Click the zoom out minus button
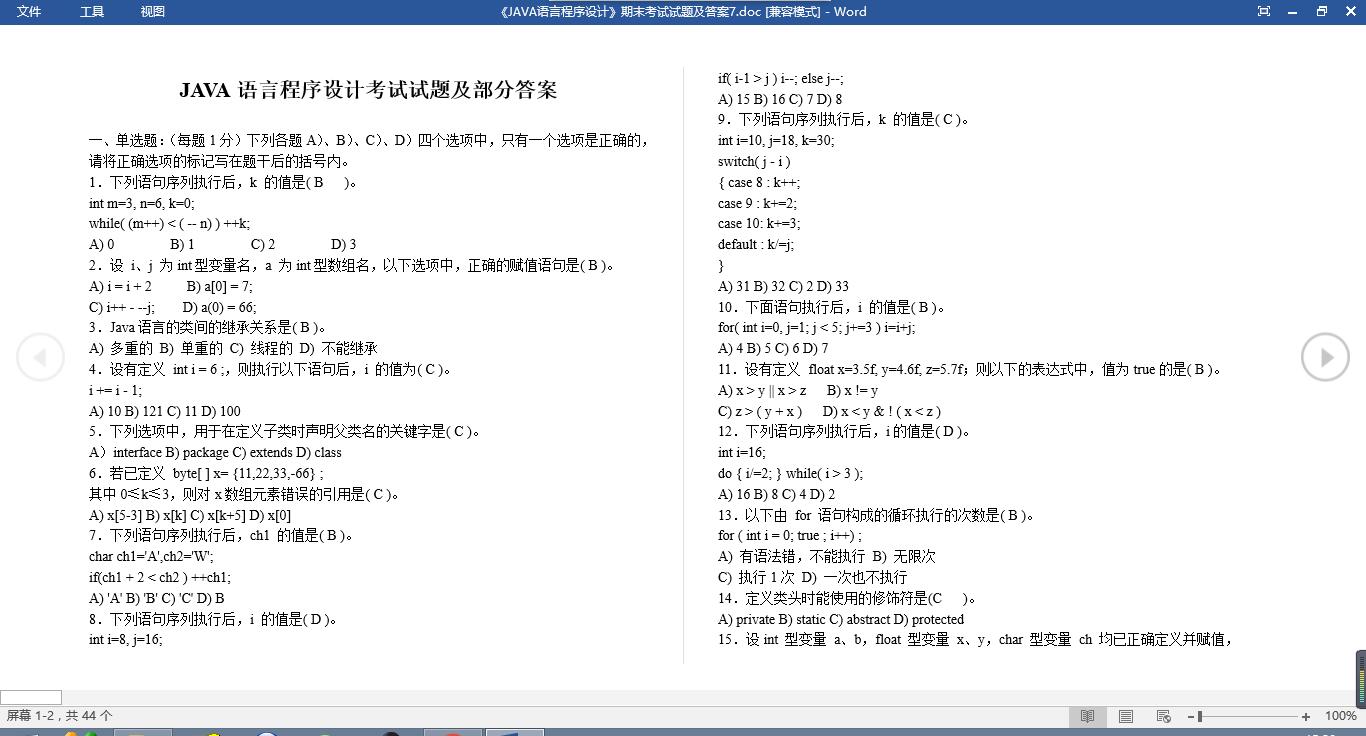 (x=1192, y=716)
